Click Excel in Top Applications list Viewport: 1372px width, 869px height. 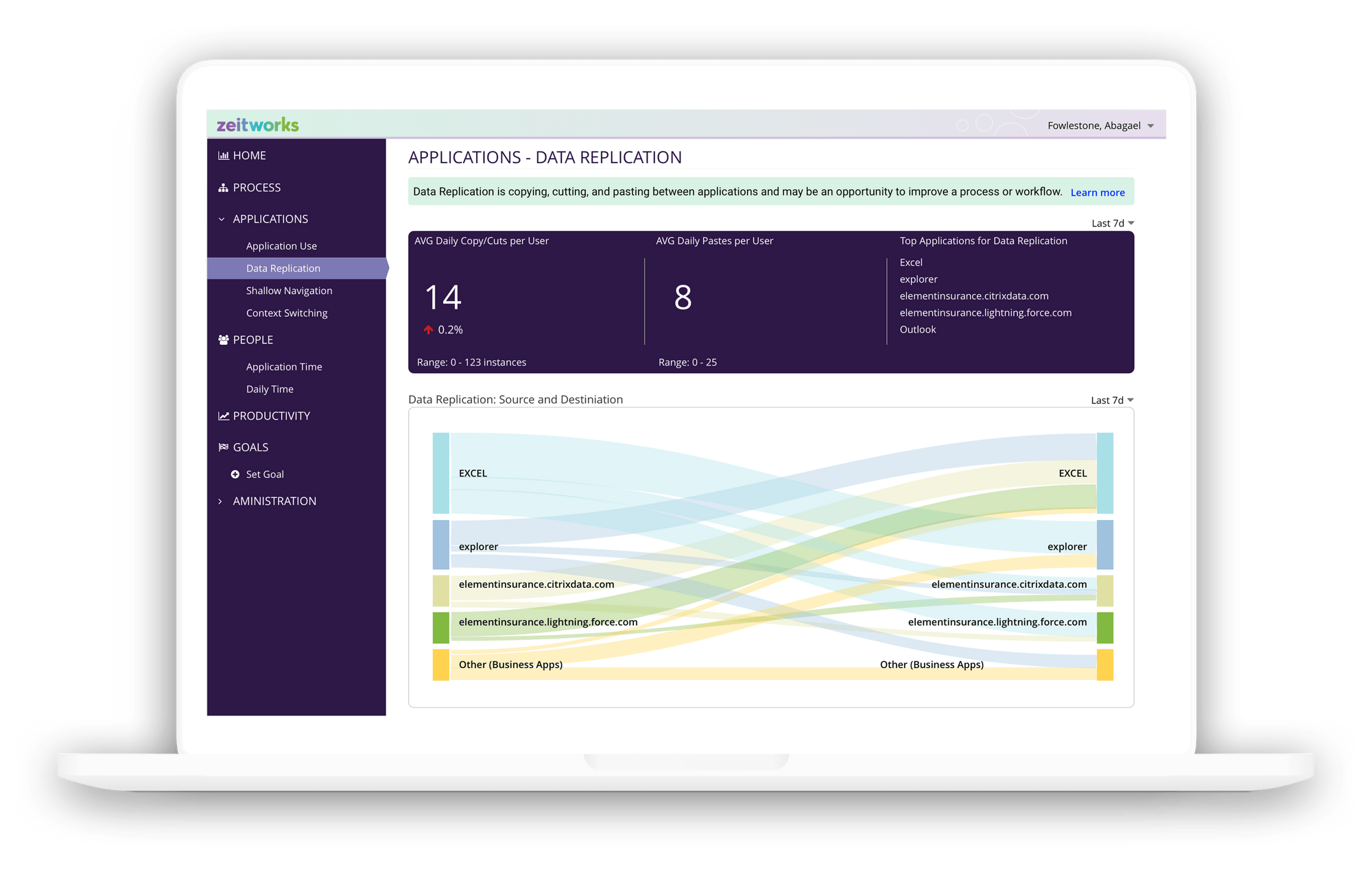click(911, 263)
